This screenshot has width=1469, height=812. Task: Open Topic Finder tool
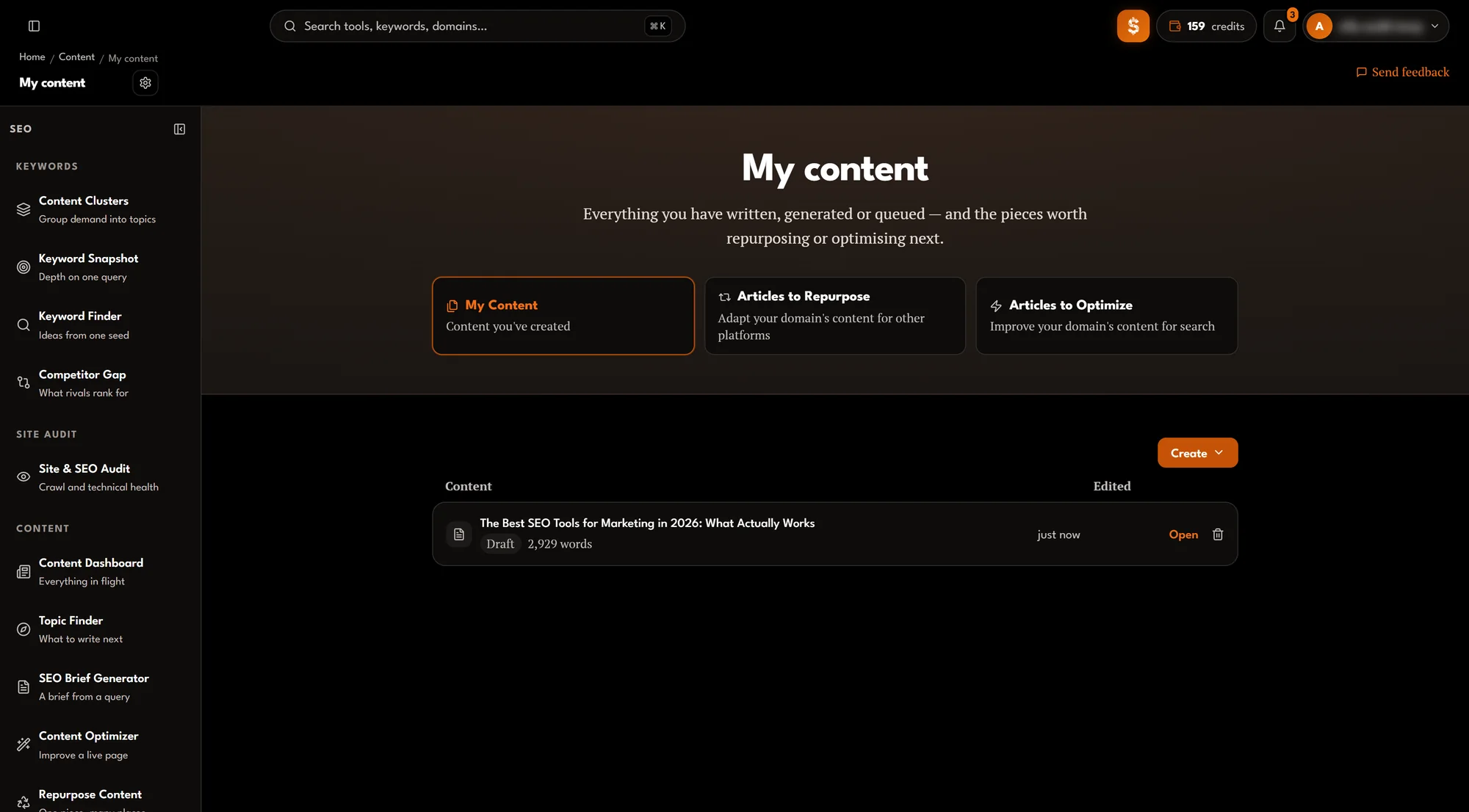[x=100, y=629]
